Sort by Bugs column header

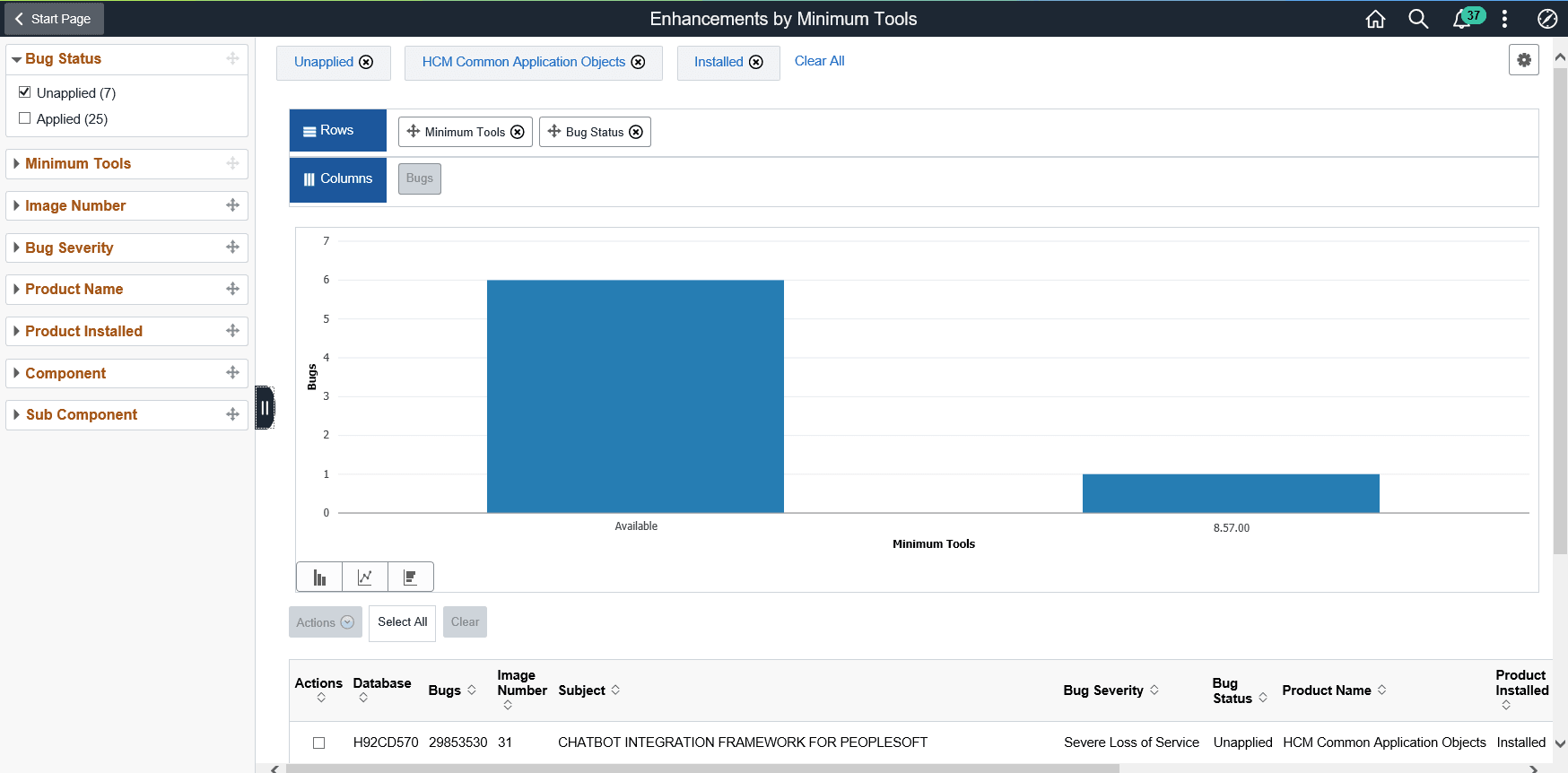tap(452, 690)
